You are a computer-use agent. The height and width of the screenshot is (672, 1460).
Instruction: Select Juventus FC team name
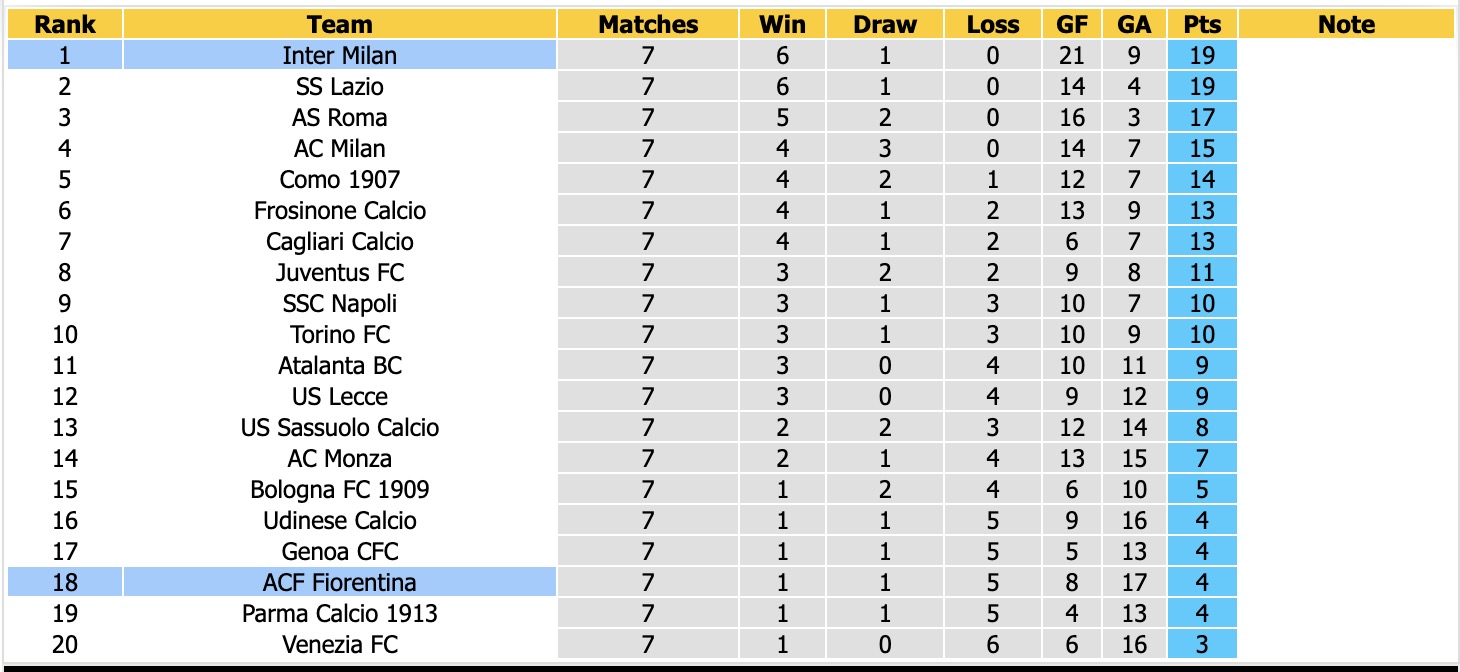pyautogui.click(x=340, y=272)
